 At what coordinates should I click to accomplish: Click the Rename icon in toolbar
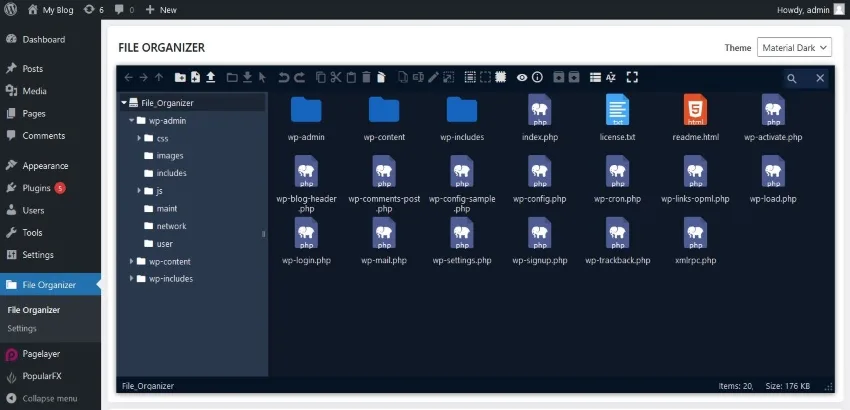(x=418, y=78)
